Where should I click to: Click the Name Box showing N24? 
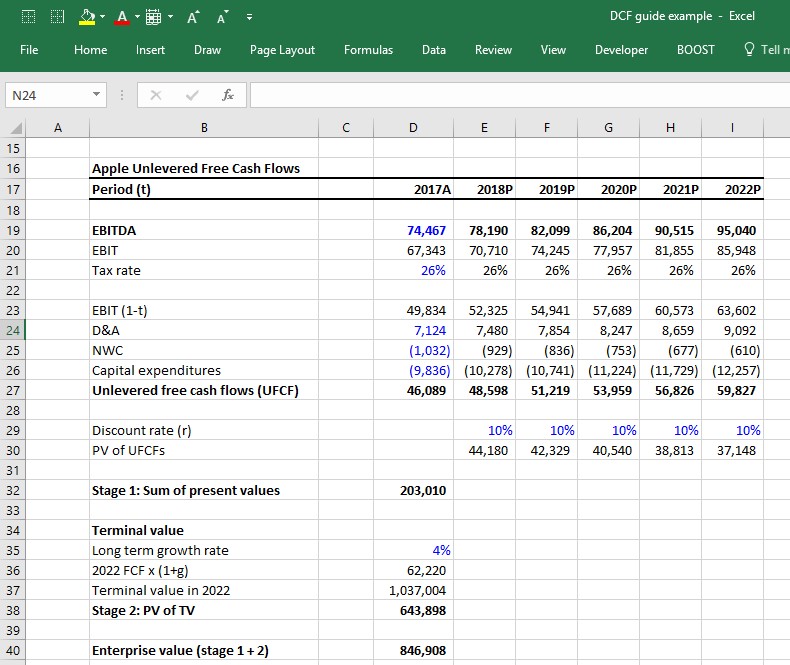(x=48, y=95)
